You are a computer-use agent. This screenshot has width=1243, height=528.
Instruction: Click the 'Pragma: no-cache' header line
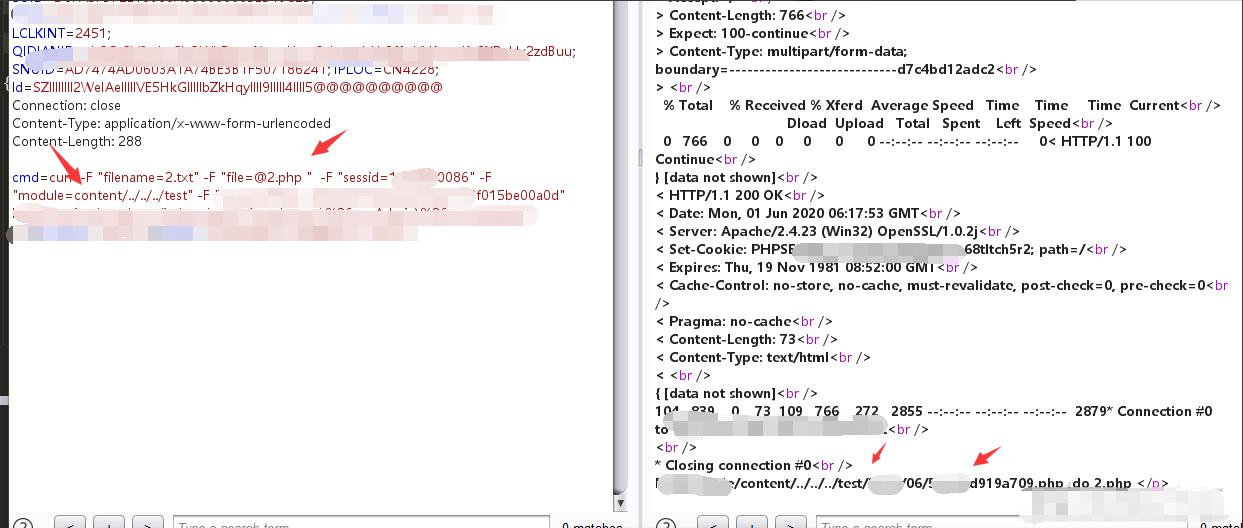[x=744, y=321]
